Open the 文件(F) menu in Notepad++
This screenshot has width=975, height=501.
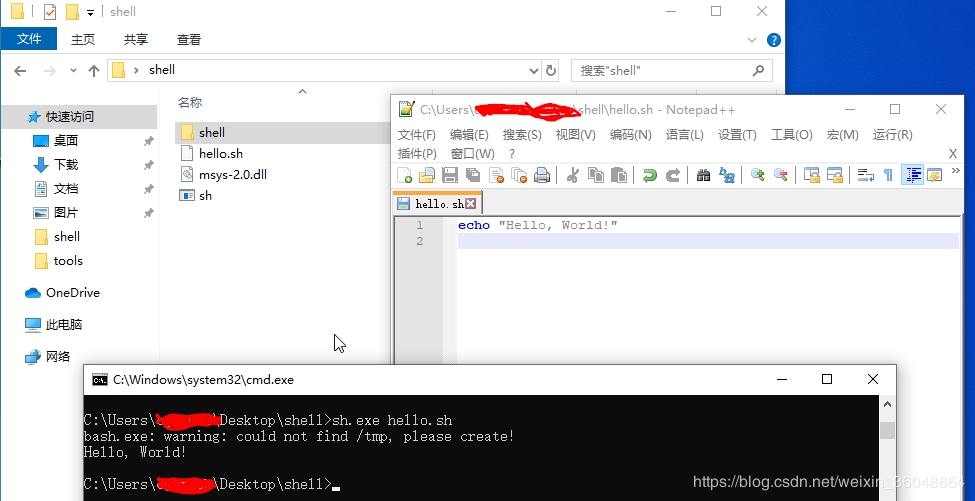point(417,135)
